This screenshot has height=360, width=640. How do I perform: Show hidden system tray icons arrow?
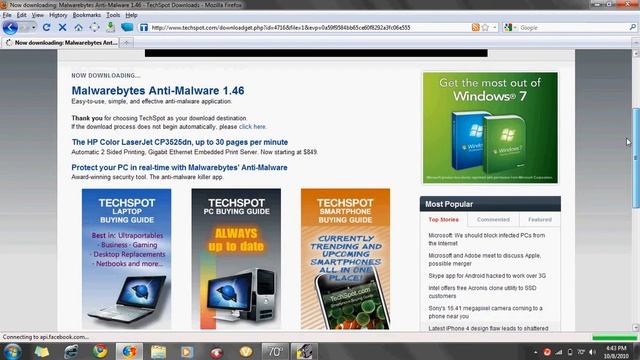click(536, 352)
